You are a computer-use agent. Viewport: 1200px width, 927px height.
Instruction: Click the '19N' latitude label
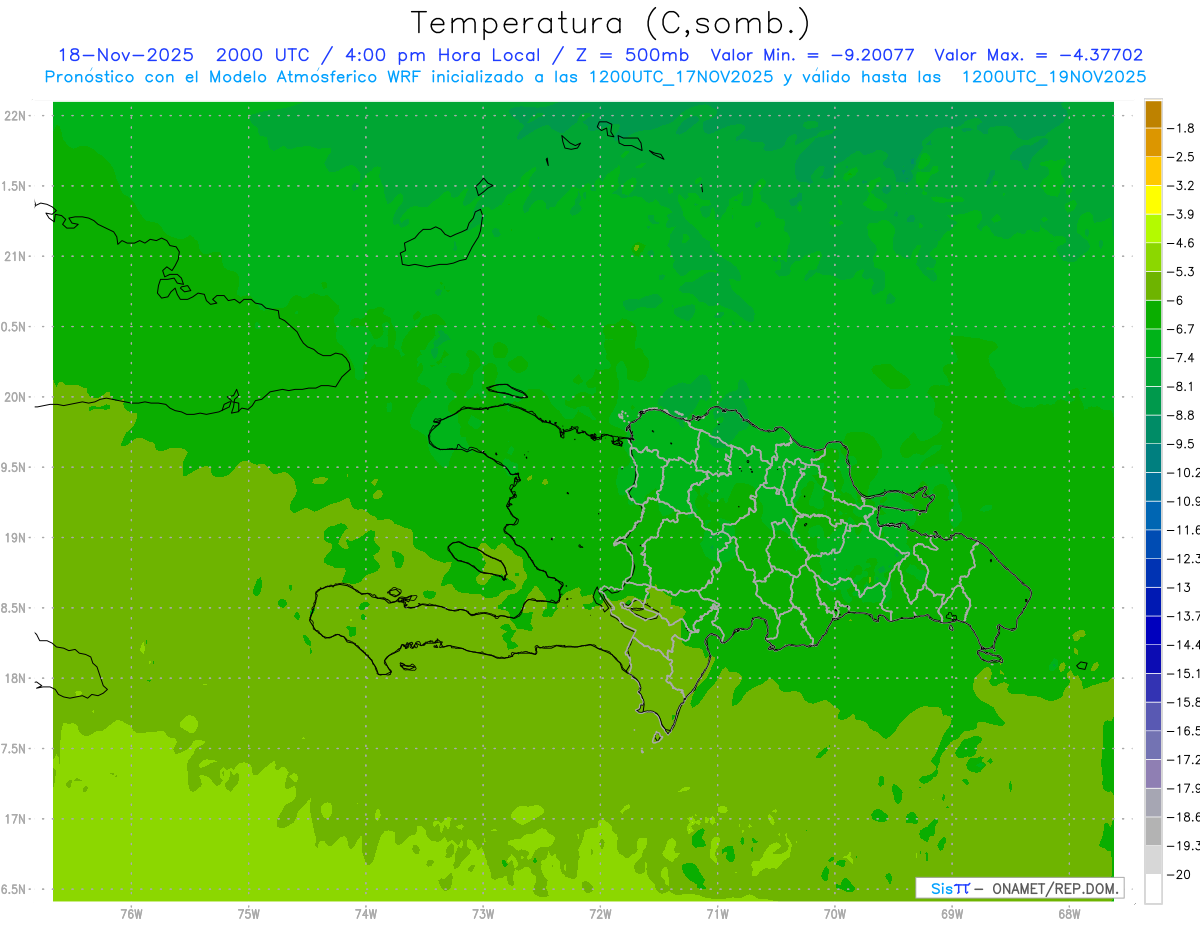click(x=15, y=538)
